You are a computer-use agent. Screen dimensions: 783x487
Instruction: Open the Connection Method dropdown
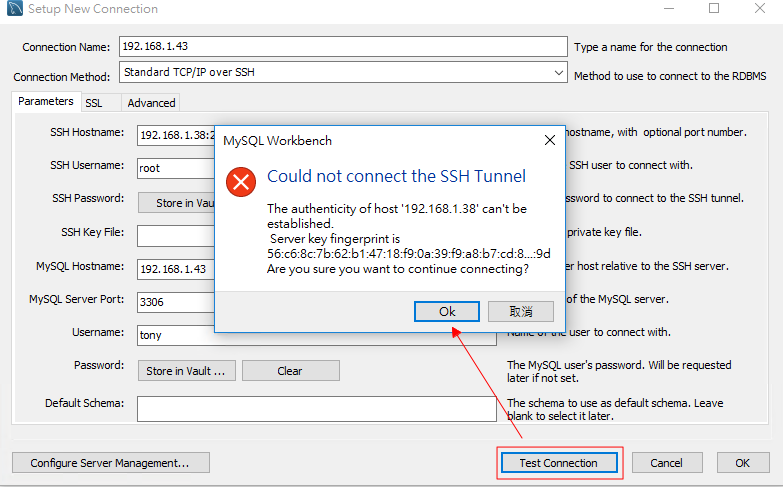(x=559, y=72)
